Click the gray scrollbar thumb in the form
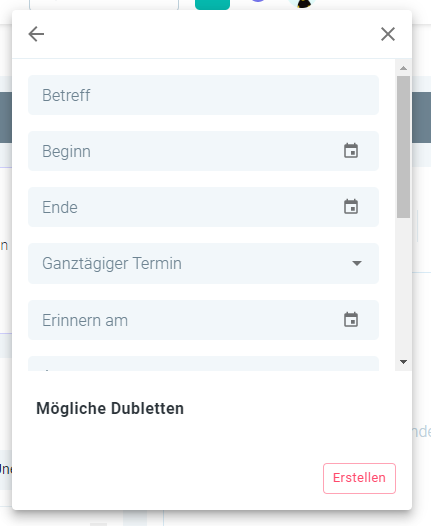Viewport: 431px width, 526px height. click(403, 147)
